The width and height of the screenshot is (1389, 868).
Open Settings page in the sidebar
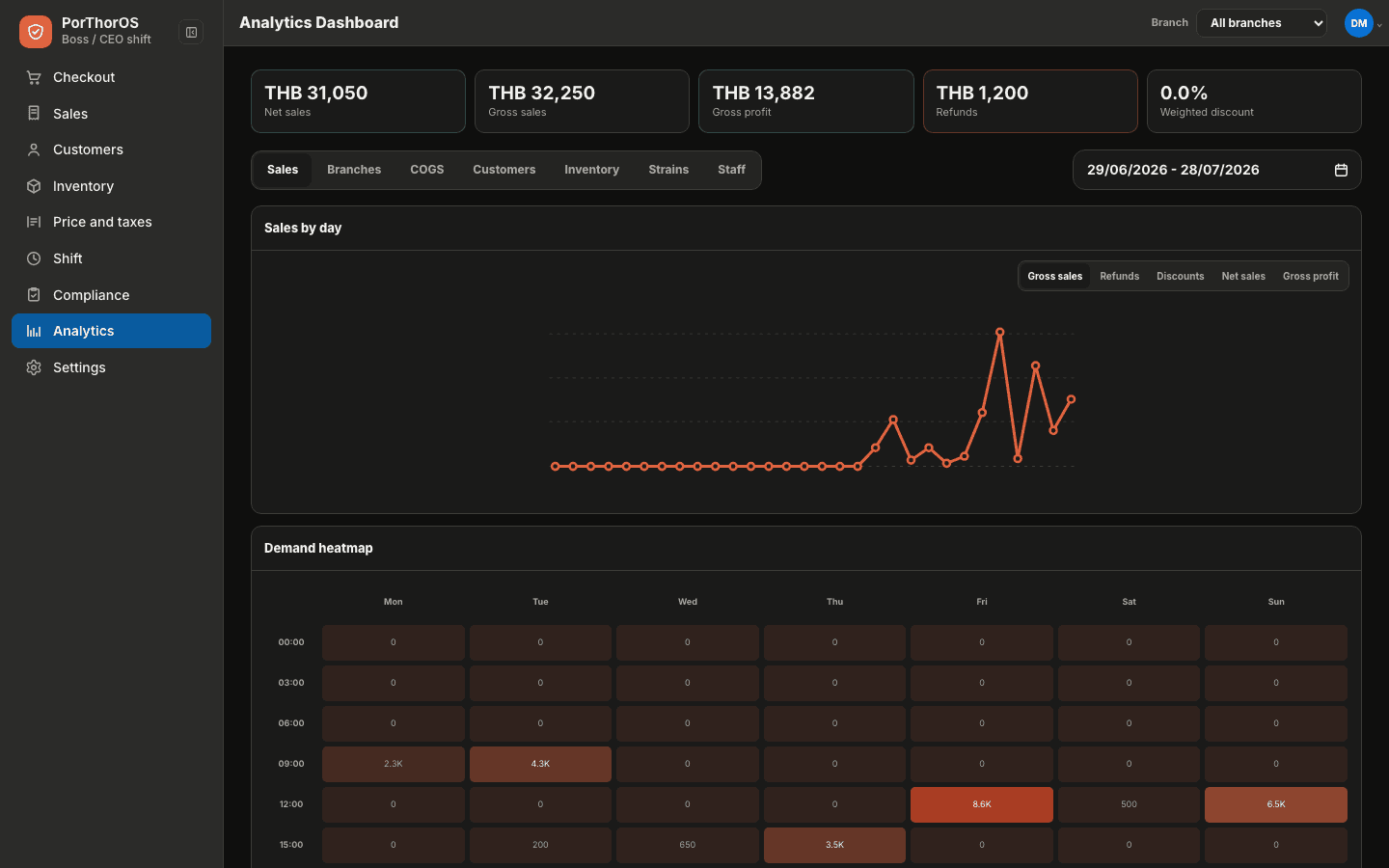point(111,367)
